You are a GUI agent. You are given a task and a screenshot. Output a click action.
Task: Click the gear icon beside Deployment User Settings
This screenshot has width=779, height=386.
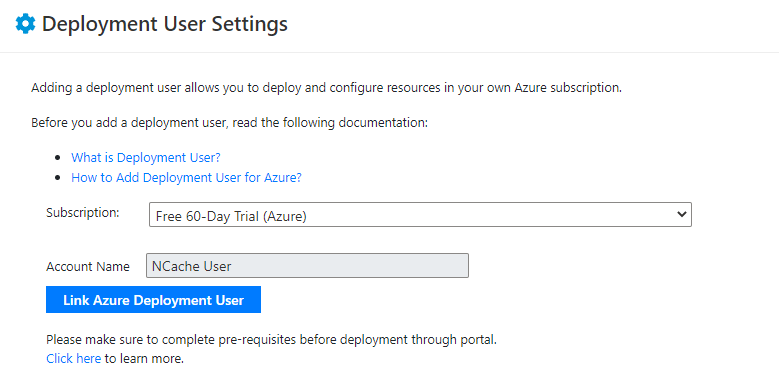click(x=25, y=24)
